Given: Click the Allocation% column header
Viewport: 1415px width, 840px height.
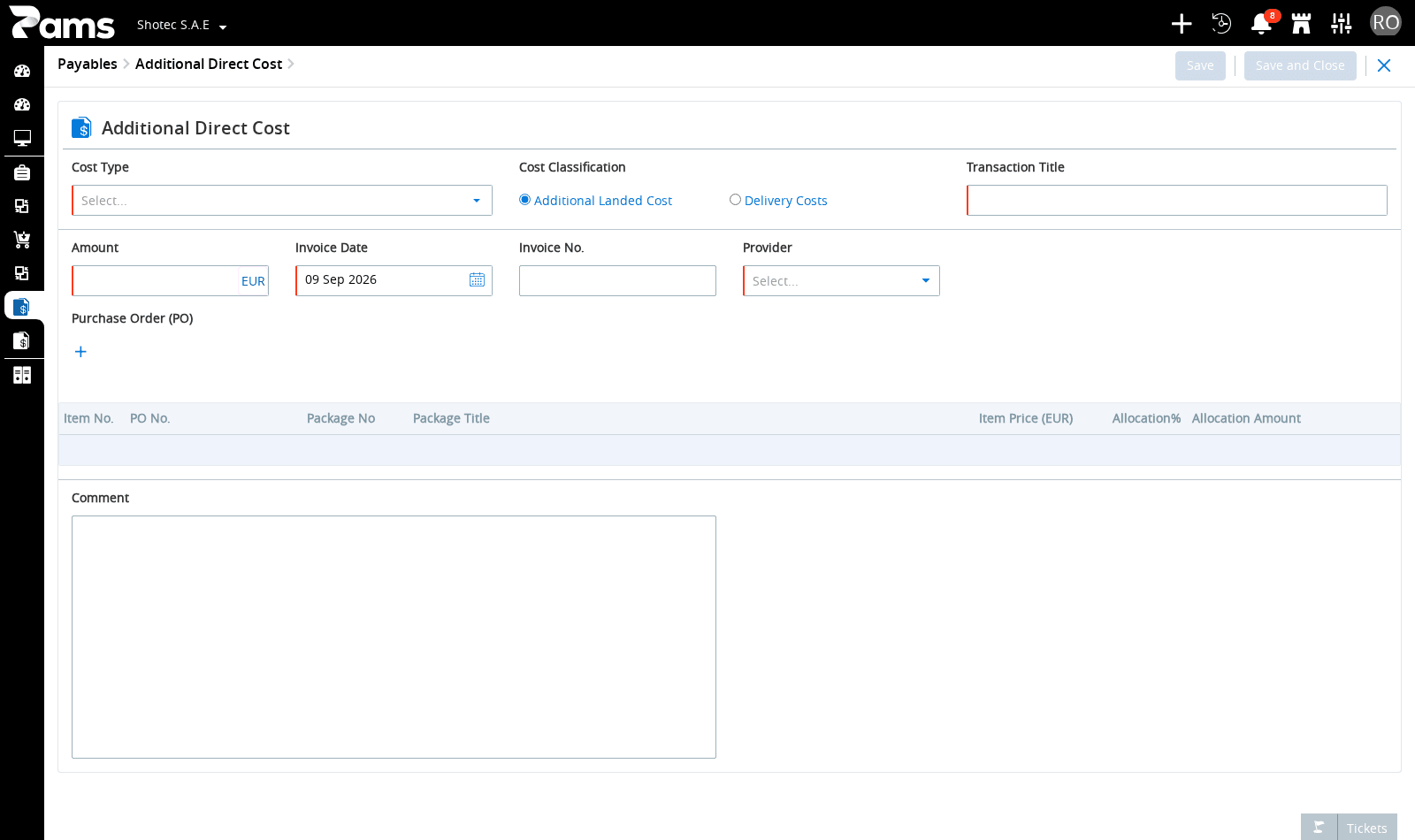Looking at the screenshot, I should click(1146, 418).
